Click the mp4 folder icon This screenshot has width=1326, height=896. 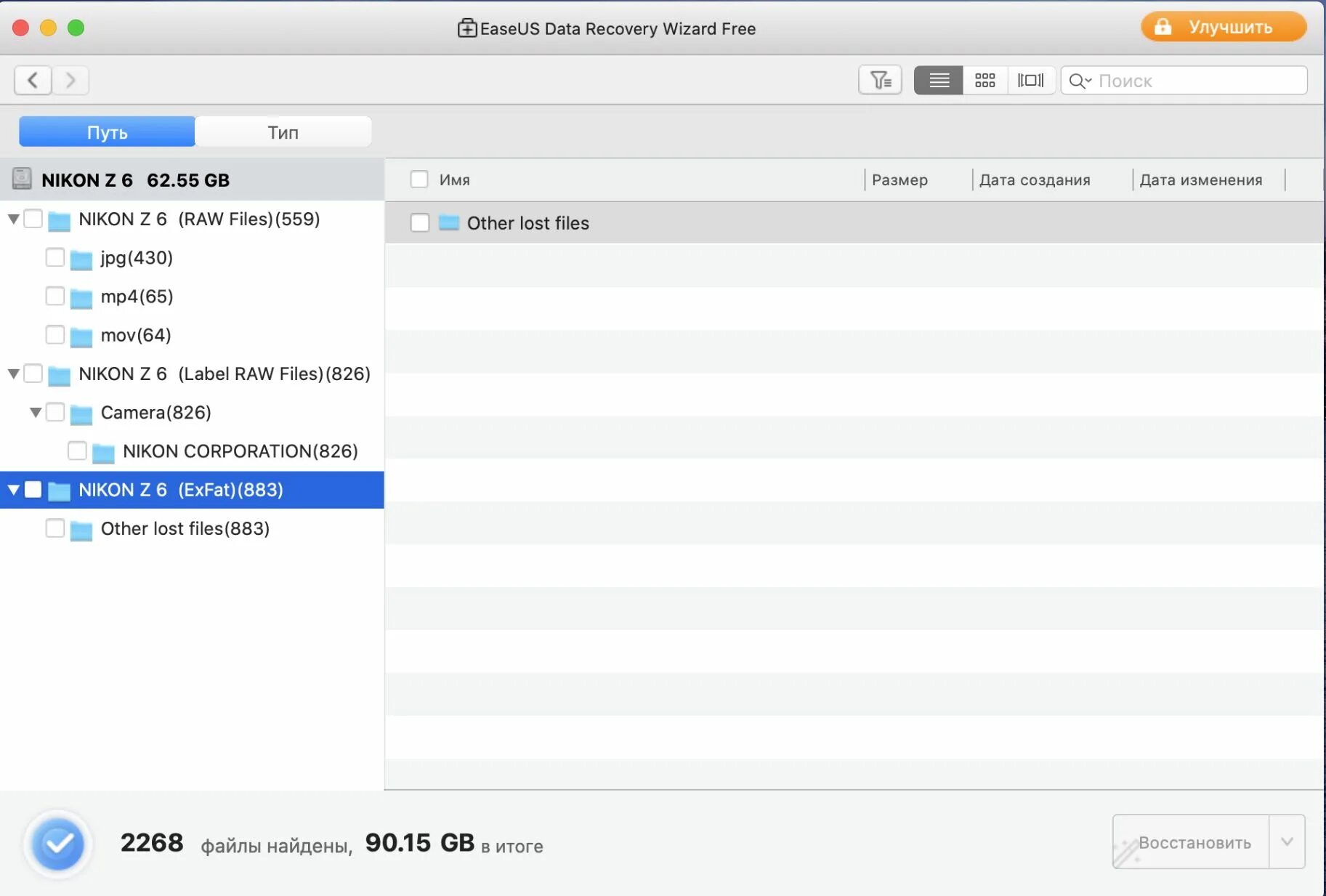coord(81,297)
